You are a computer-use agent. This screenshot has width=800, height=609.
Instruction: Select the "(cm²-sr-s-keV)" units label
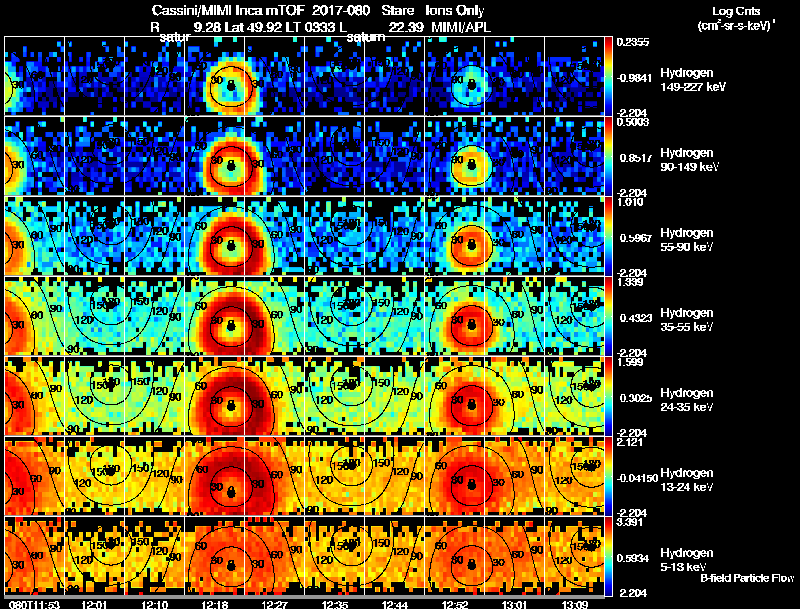tap(736, 25)
